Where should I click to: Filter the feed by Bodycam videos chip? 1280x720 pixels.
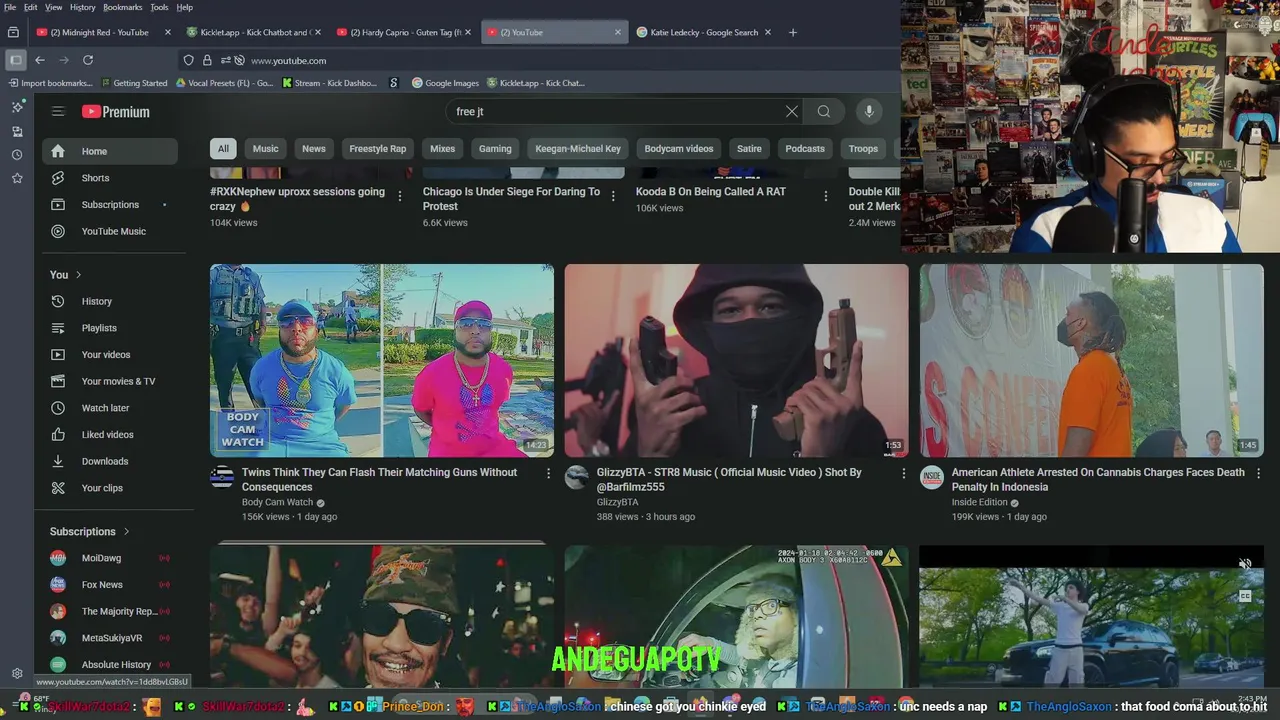tap(679, 149)
